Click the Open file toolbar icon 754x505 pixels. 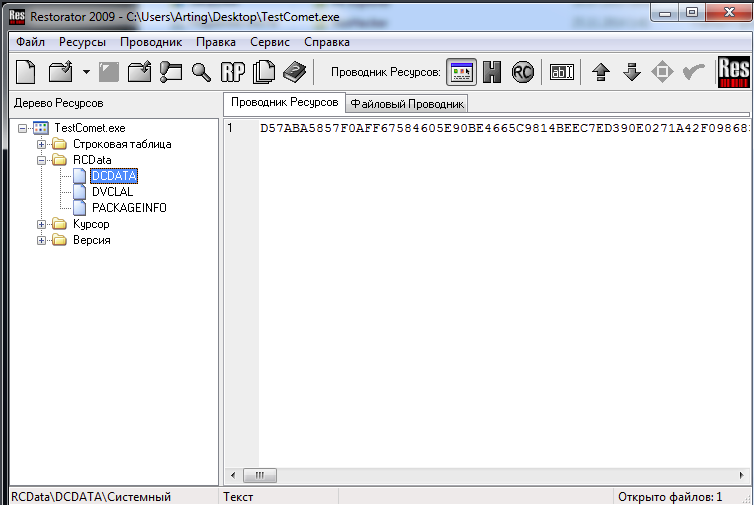61,72
